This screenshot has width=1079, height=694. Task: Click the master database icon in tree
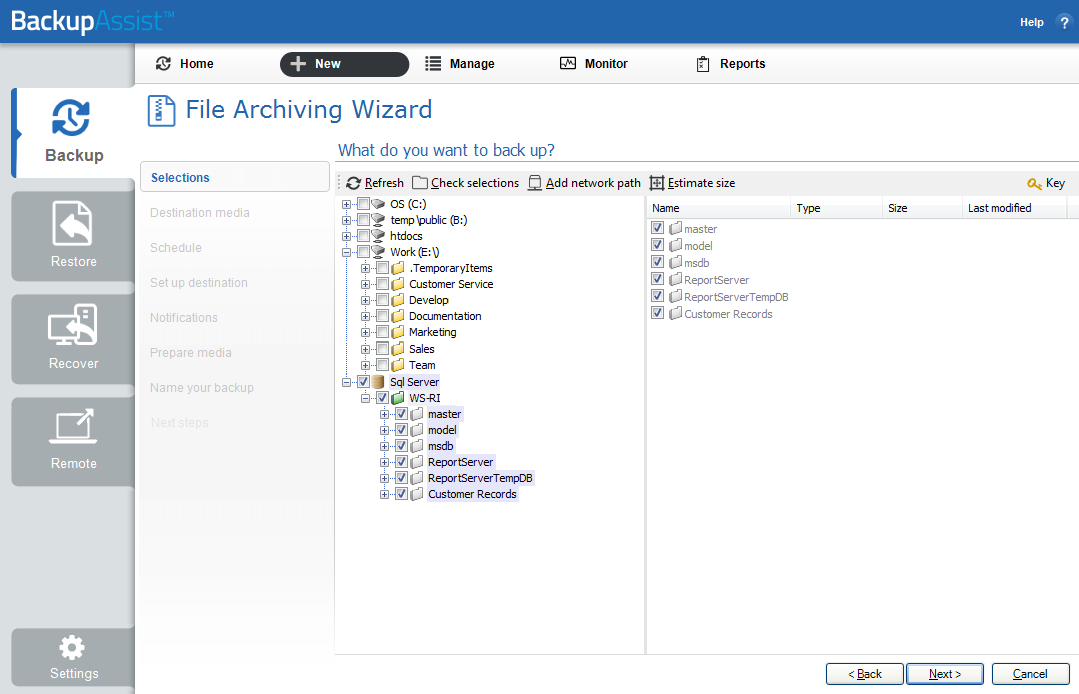pyautogui.click(x=416, y=414)
